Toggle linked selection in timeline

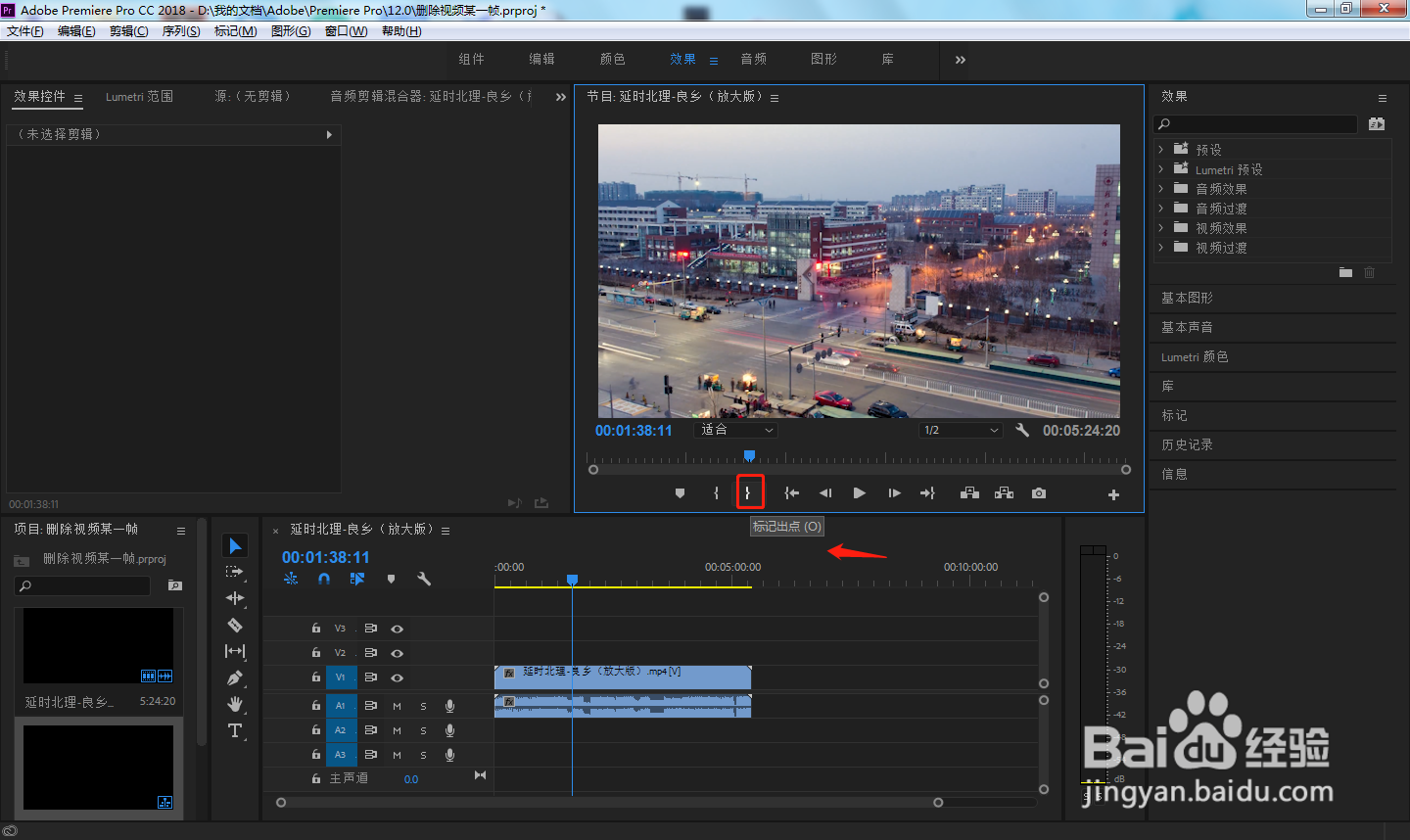pos(357,579)
